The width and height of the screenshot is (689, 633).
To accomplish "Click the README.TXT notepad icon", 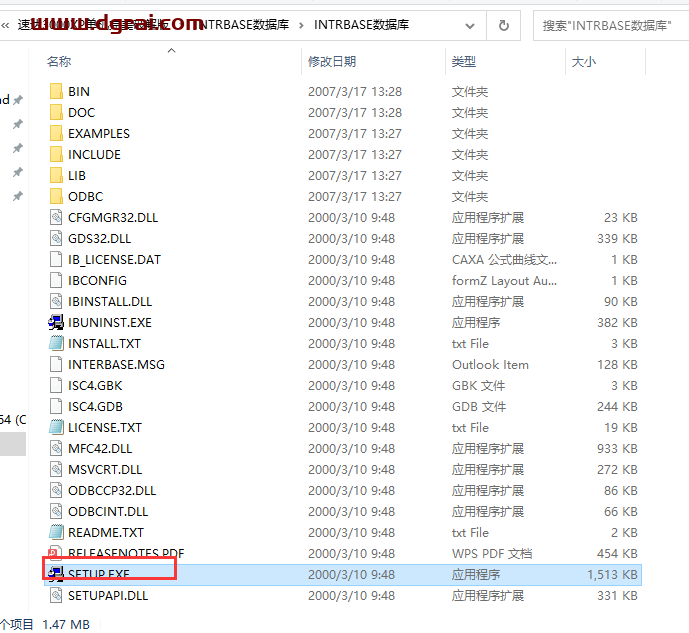I will [56, 532].
